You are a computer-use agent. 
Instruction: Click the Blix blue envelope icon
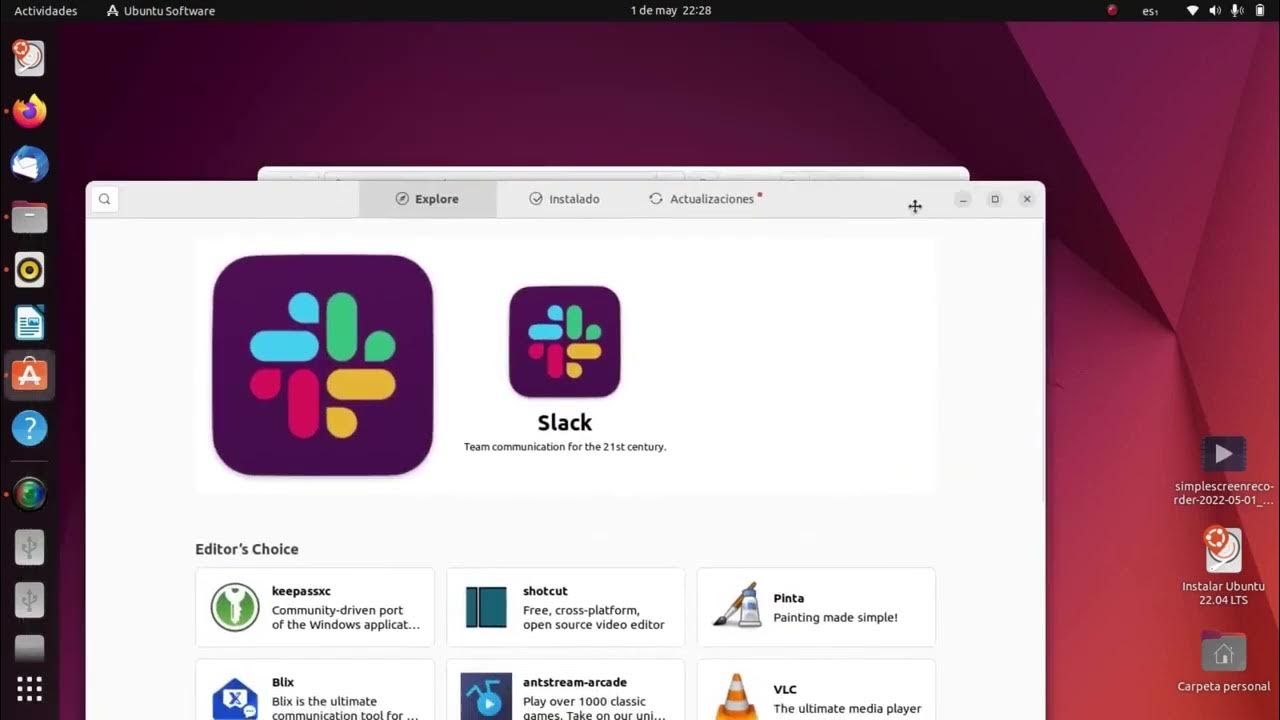(236, 697)
